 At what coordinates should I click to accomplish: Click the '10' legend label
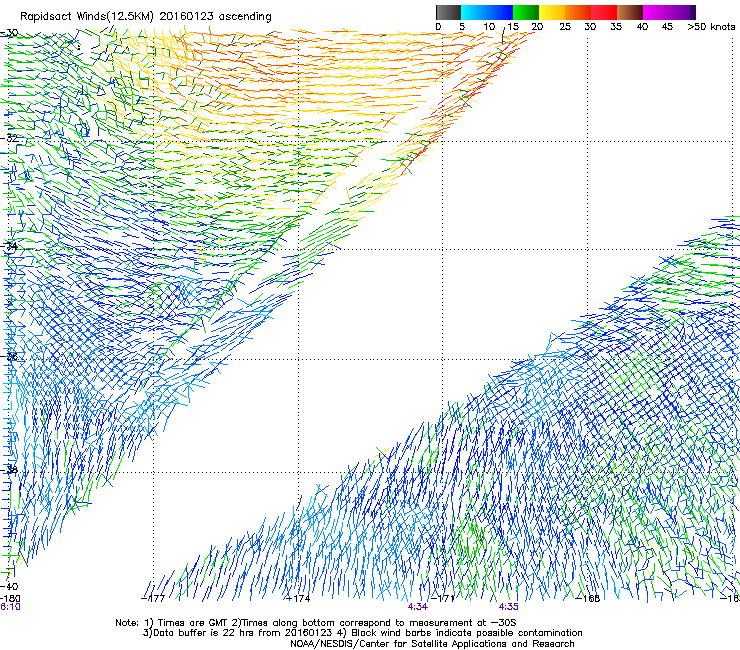pos(489,27)
